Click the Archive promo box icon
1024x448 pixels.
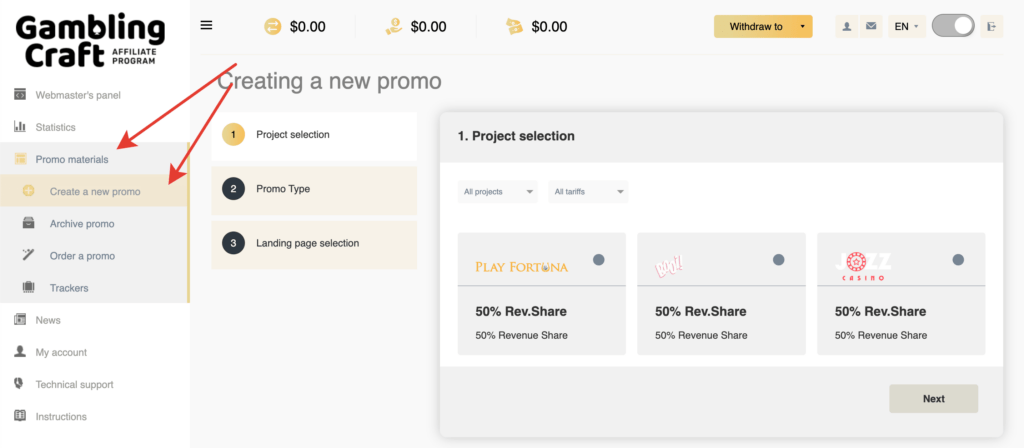pos(29,224)
